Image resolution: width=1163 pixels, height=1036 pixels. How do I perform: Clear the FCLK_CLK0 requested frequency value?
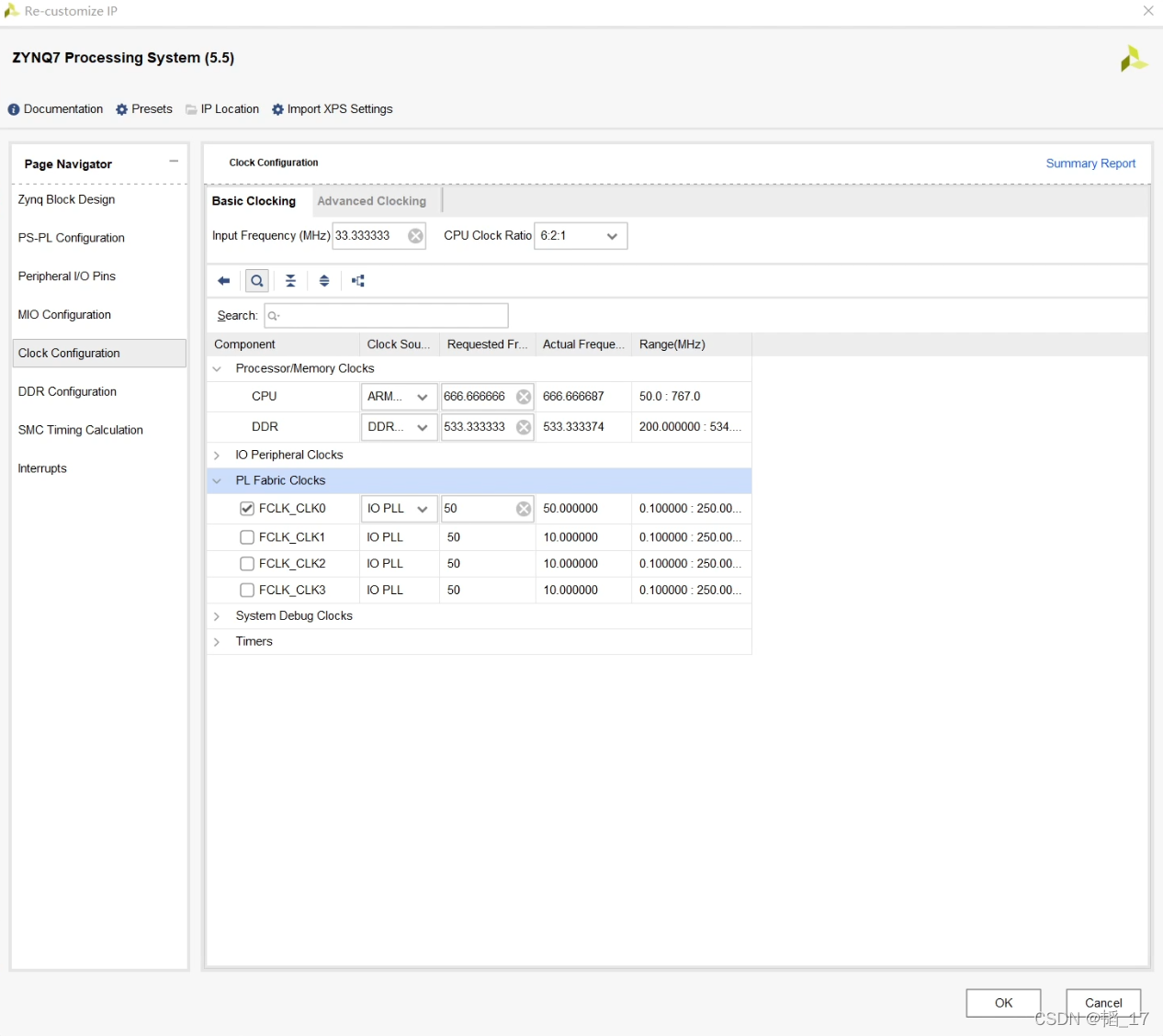pos(524,509)
